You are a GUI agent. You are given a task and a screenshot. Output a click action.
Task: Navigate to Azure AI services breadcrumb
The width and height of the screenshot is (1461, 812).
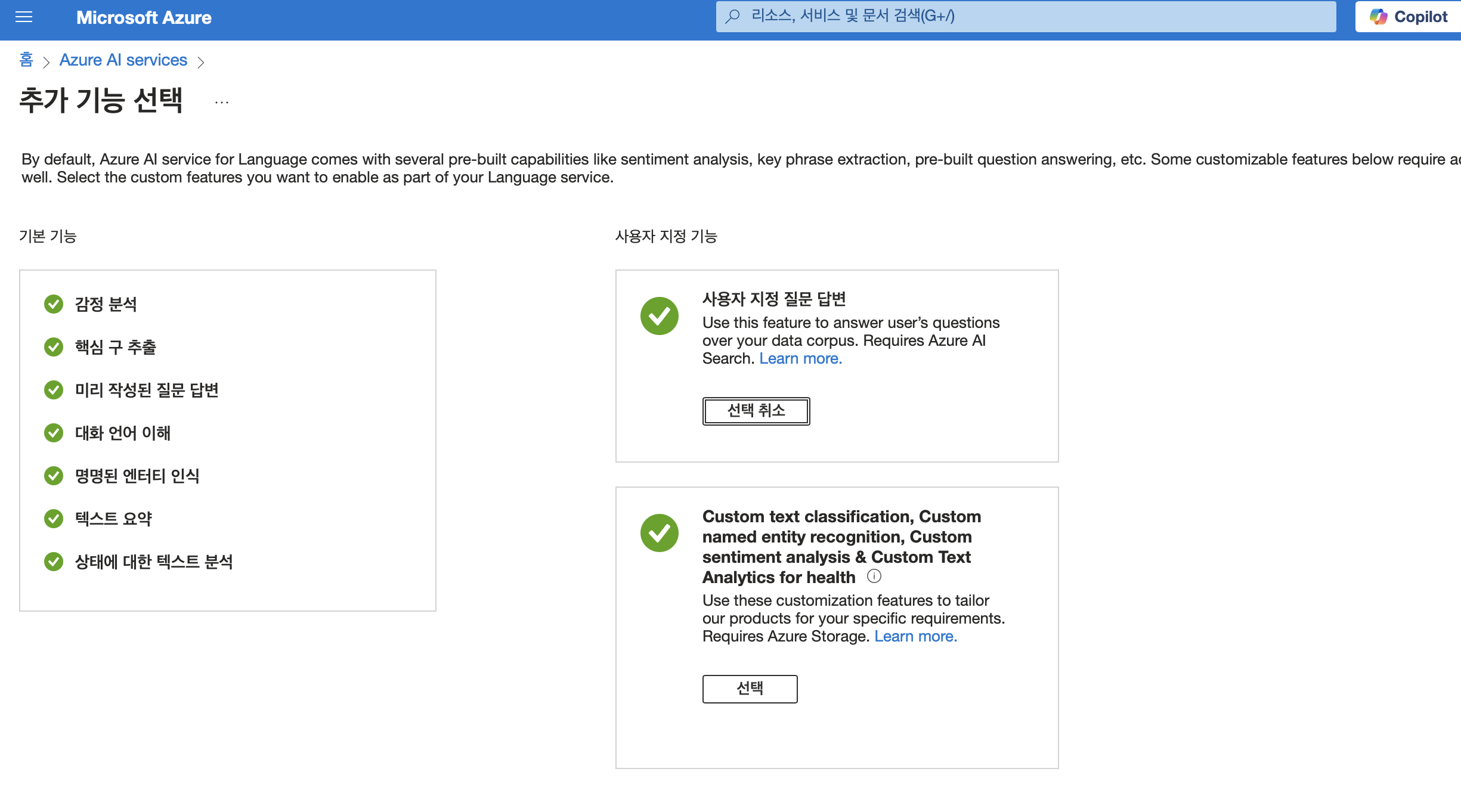tap(123, 60)
